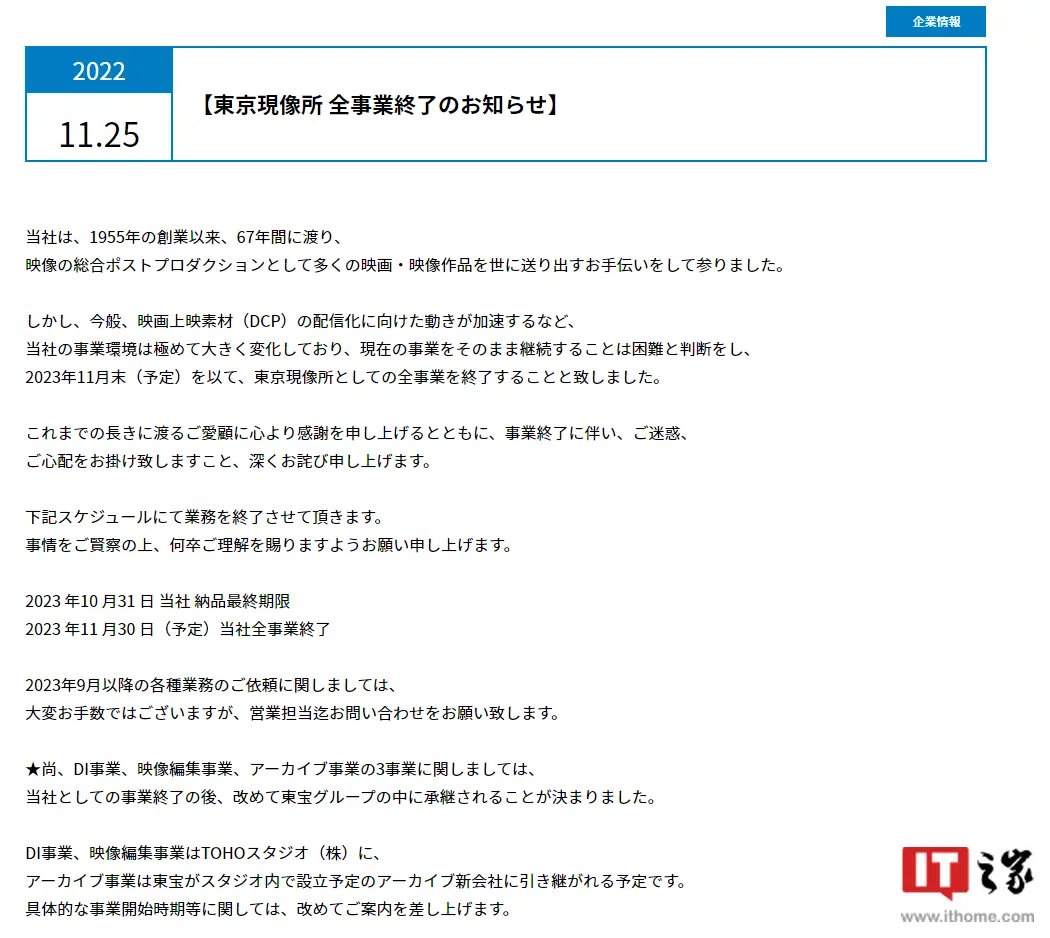Screen dimensions: 1050x938
Task: Click line DI事業、映像編集事業はTOHOスタジオ
Action: click(x=204, y=854)
